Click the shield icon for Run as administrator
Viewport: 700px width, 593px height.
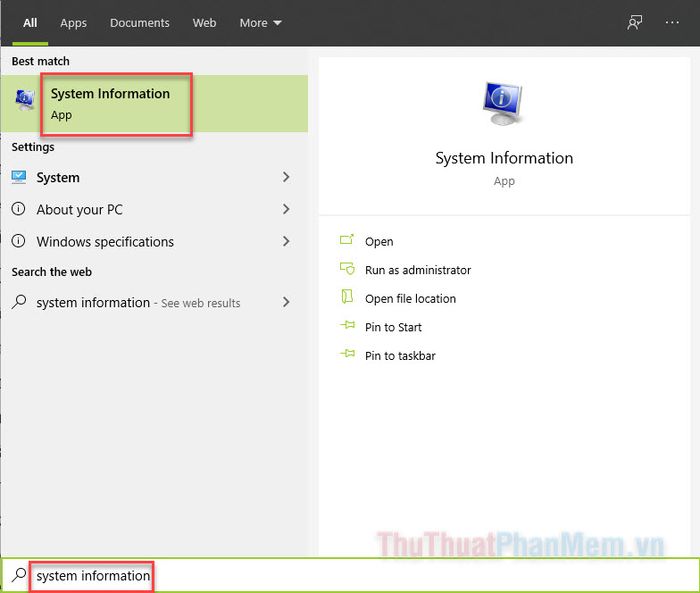pyautogui.click(x=347, y=269)
